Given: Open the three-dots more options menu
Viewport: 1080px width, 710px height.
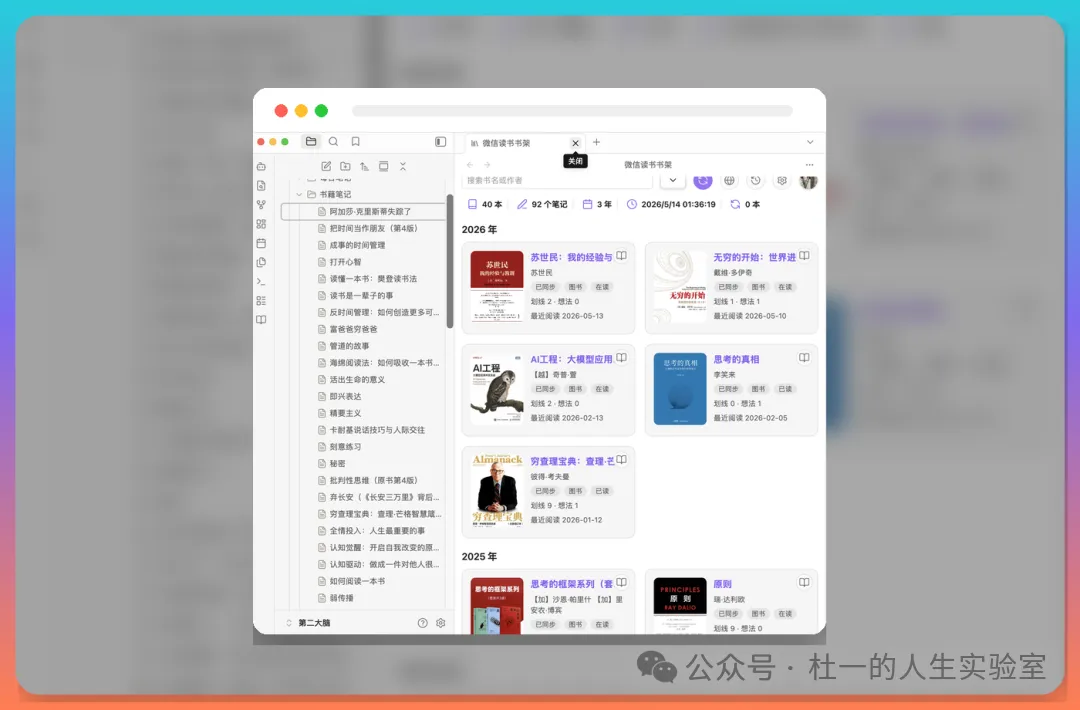Looking at the screenshot, I should coord(809,165).
